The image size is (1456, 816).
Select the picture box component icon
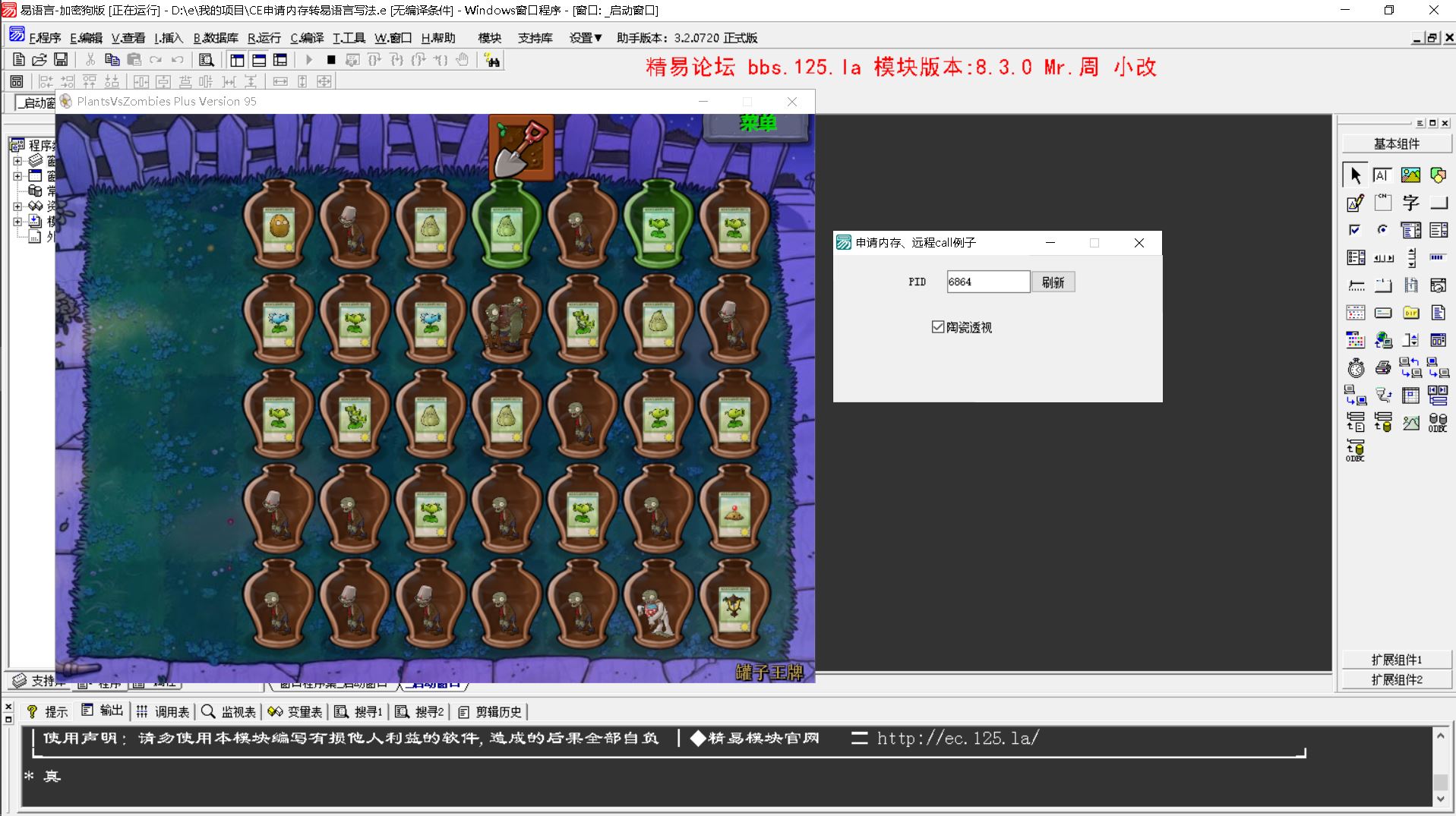[x=1410, y=175]
